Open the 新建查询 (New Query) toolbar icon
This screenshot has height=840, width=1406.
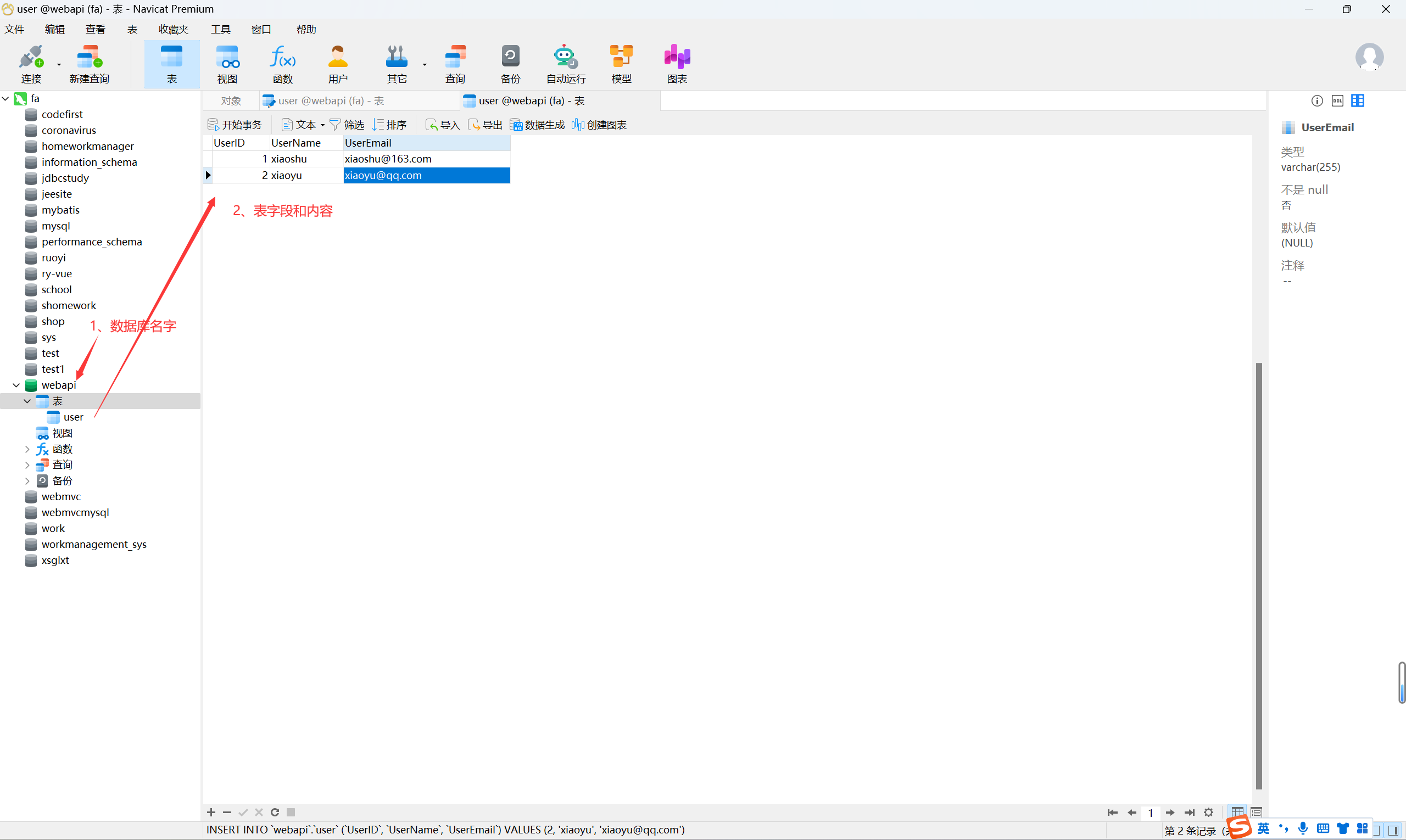(89, 63)
